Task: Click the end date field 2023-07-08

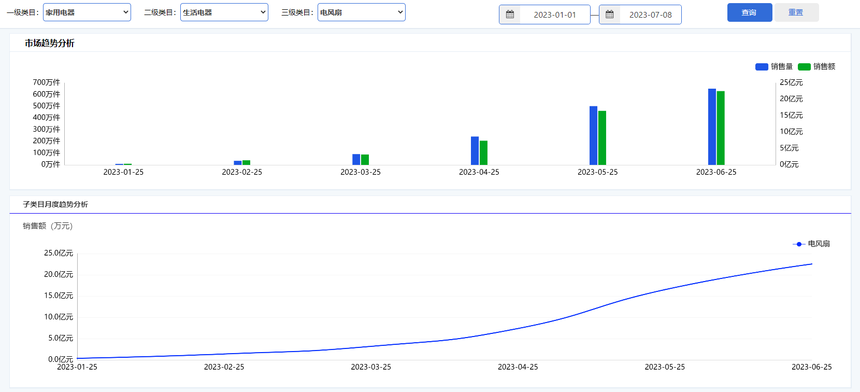Action: click(x=650, y=15)
